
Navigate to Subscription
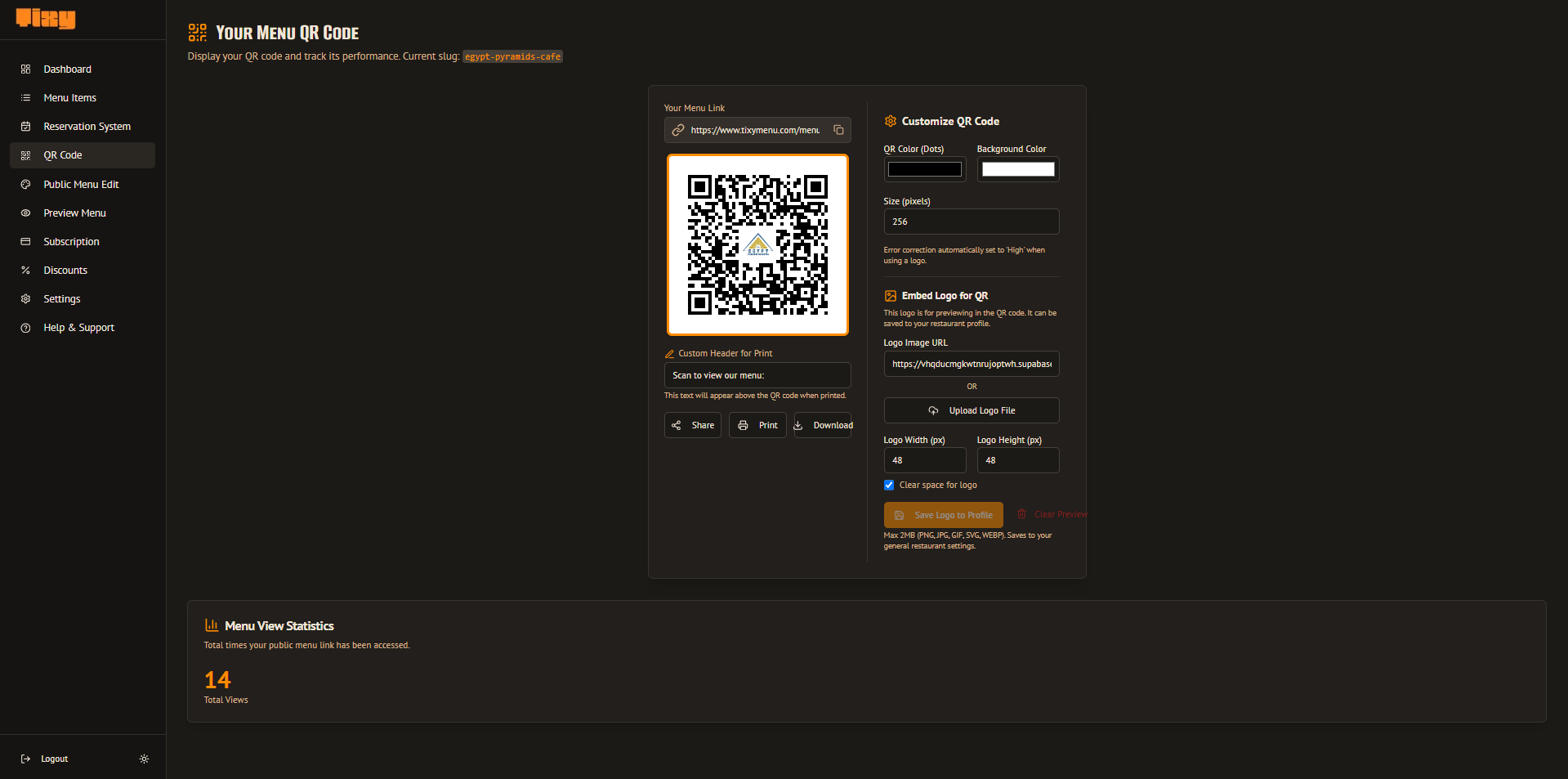coord(83,242)
